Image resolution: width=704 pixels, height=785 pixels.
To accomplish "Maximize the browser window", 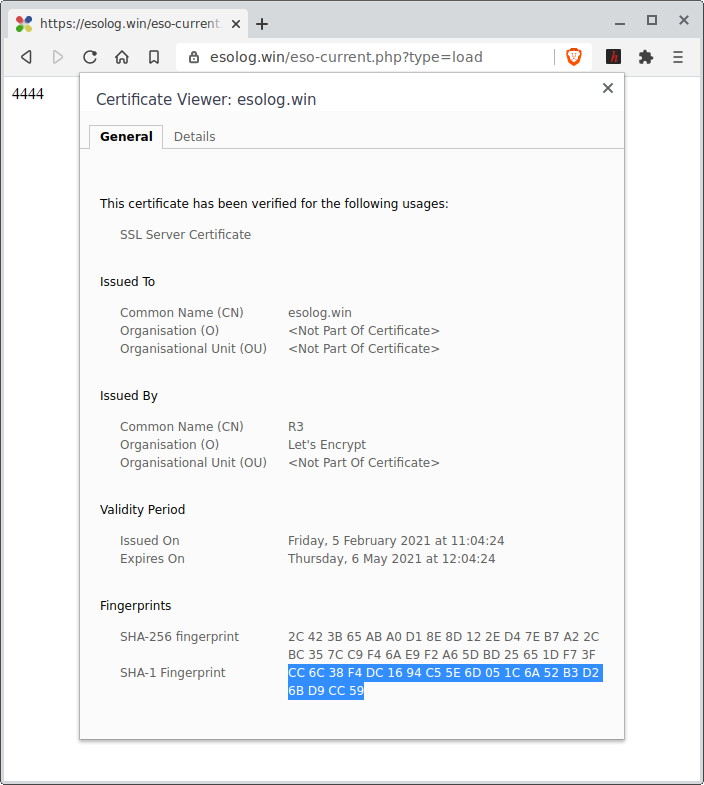I will 652,20.
